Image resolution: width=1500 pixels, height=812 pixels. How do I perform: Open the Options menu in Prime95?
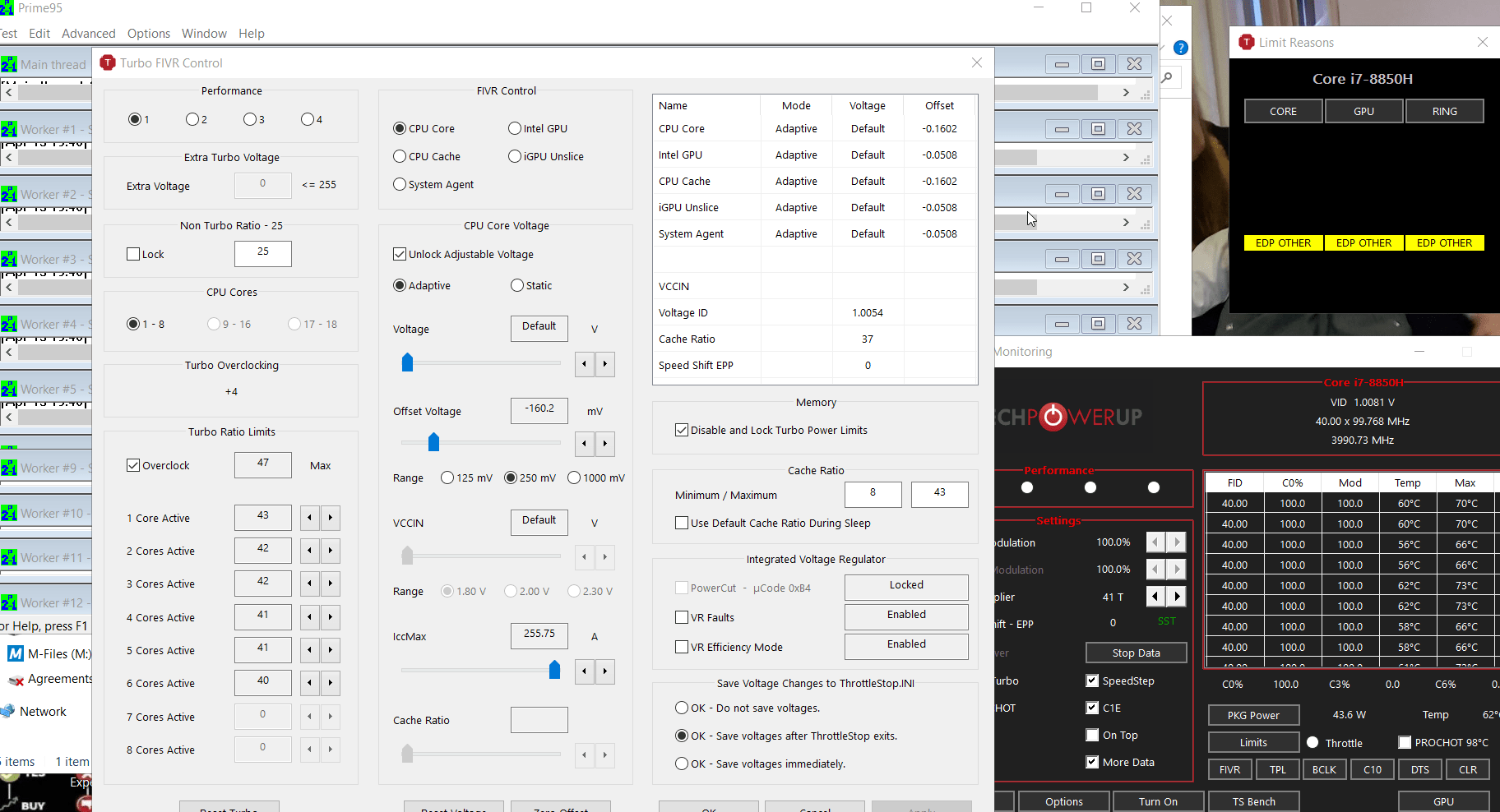pos(149,34)
